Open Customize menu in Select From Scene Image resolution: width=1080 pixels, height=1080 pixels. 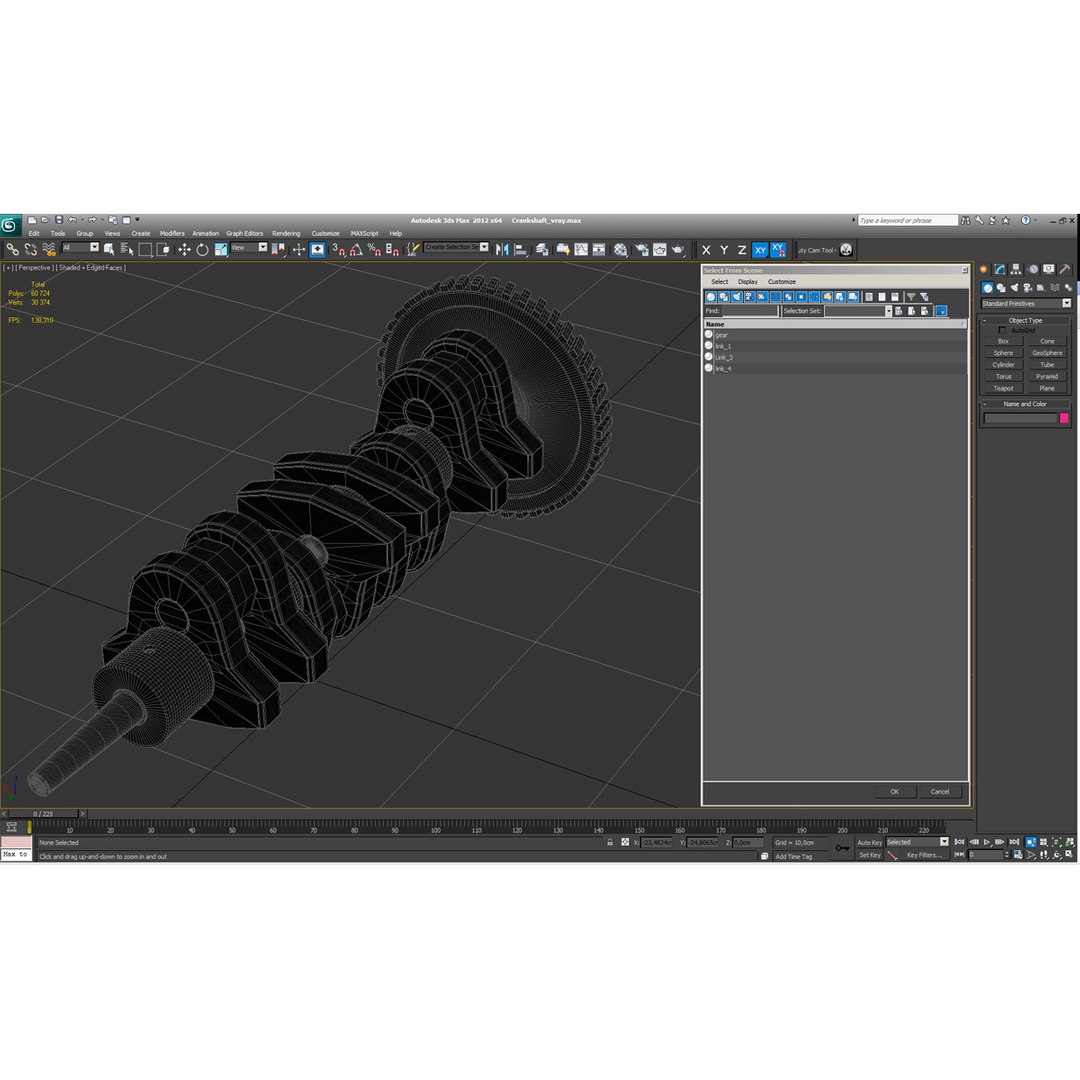tap(782, 282)
